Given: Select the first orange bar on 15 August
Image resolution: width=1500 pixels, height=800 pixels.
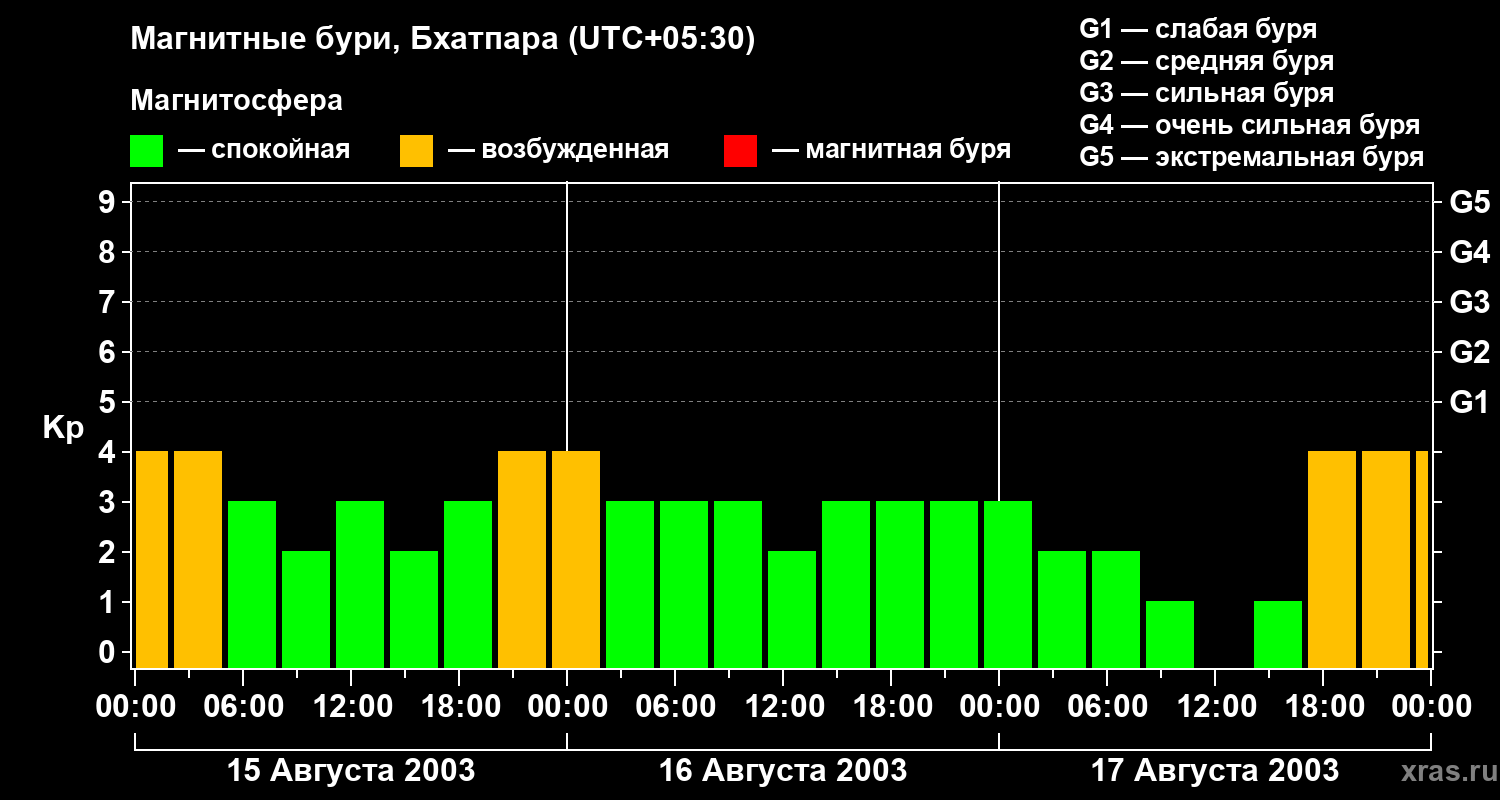Looking at the screenshot, I should 152,560.
